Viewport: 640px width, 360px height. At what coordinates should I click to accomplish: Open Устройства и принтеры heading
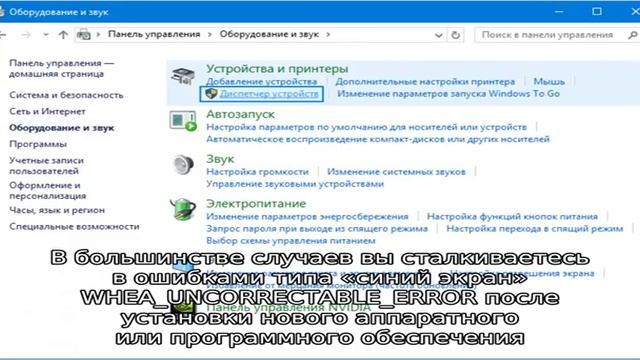point(277,69)
